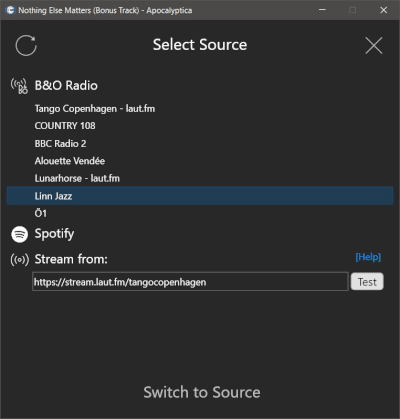Select Lunarhorse - laut.fm station

click(77, 178)
